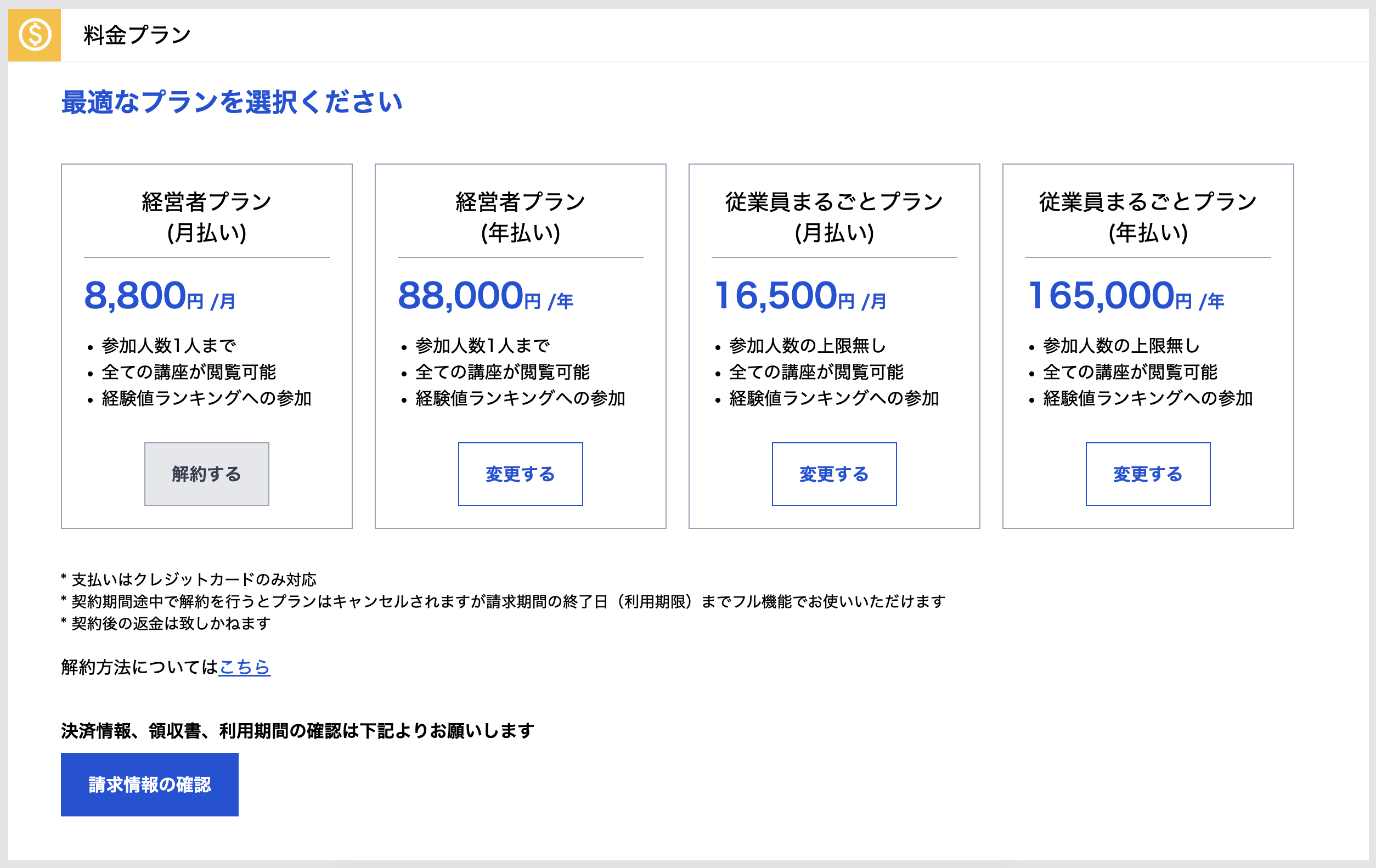Select the 88,000円 /年 price text
1376x868 pixels.
point(485,296)
